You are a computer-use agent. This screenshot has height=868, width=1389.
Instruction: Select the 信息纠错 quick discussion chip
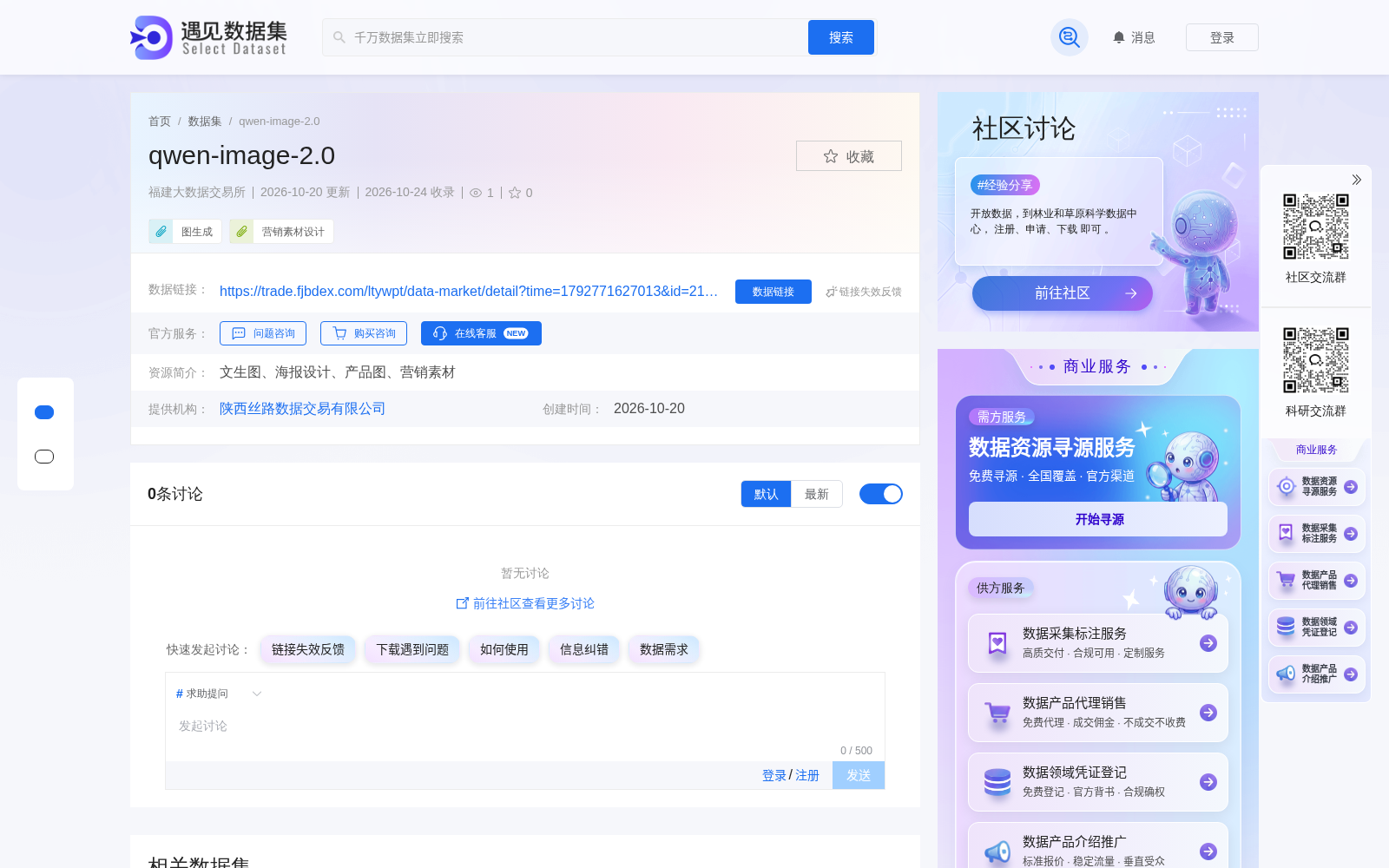point(584,649)
